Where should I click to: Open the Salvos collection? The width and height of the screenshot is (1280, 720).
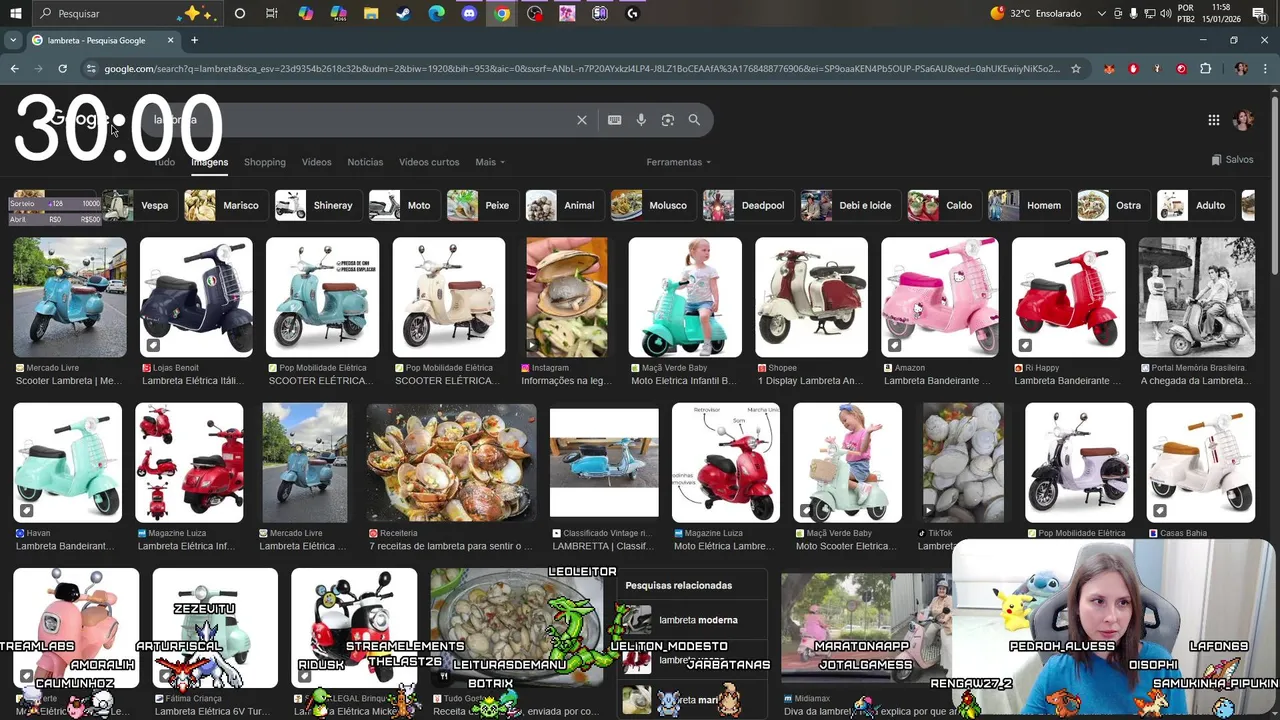(1232, 160)
